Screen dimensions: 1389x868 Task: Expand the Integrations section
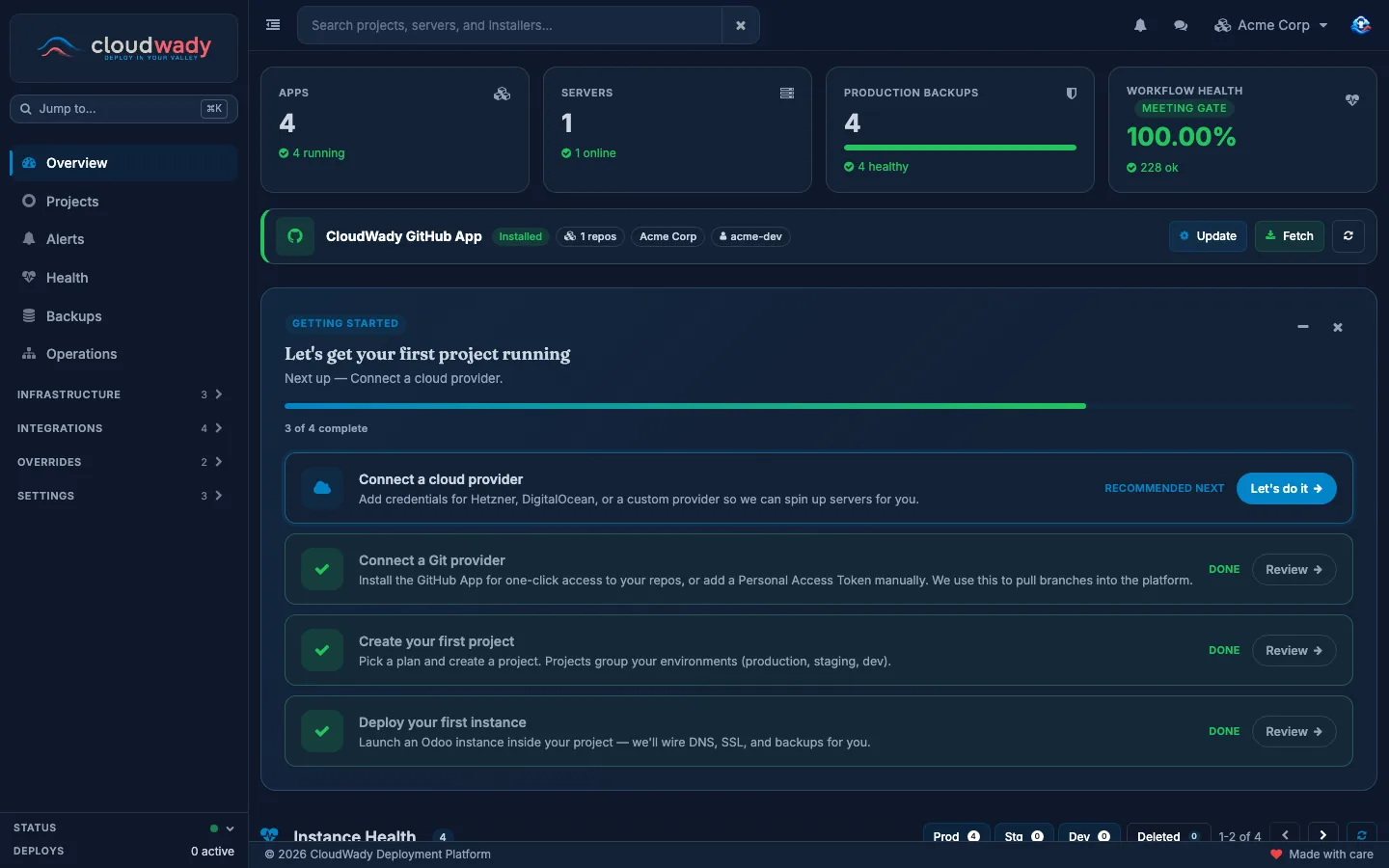pyautogui.click(x=123, y=428)
